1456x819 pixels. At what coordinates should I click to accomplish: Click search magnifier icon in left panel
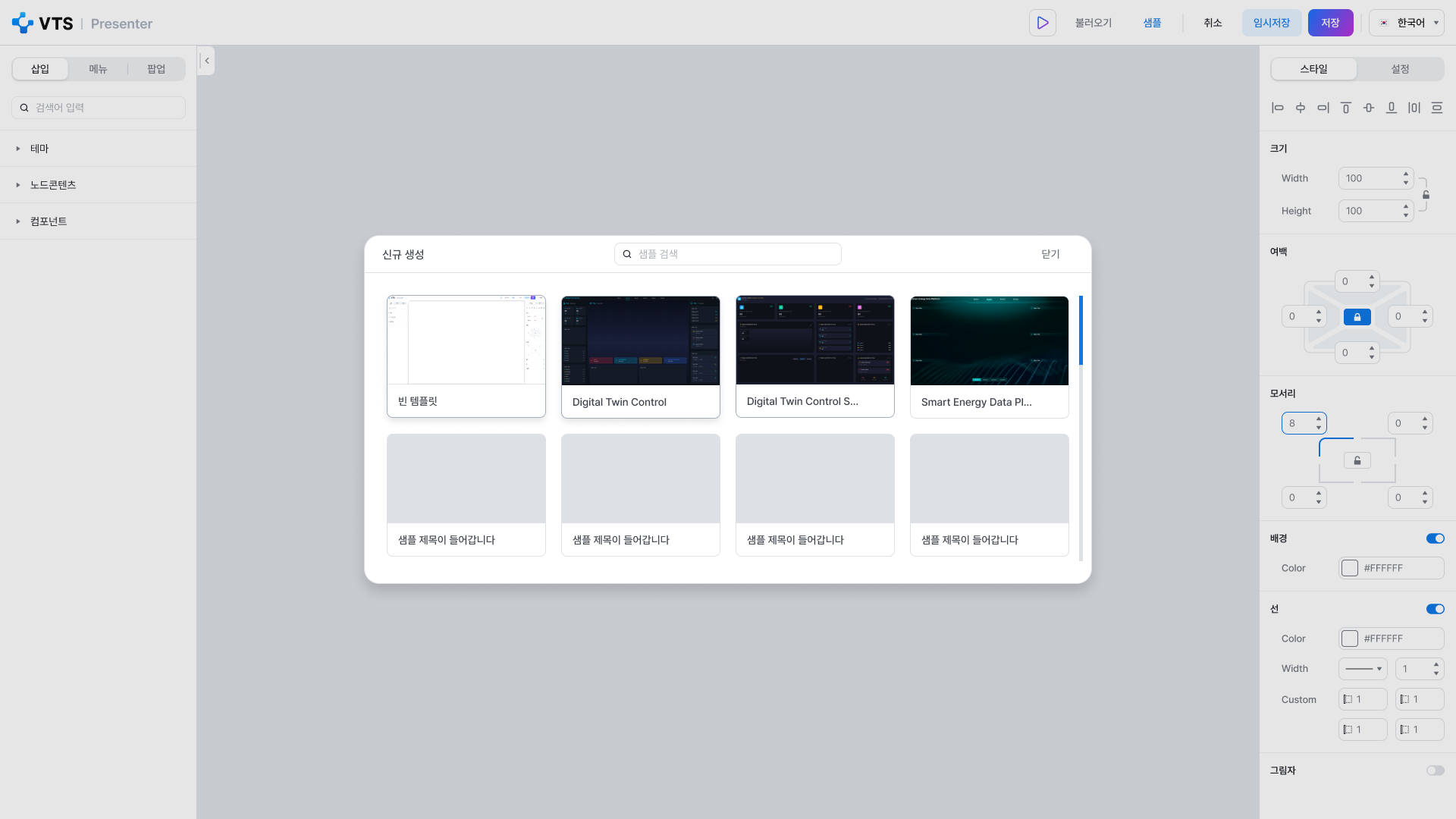pos(24,108)
